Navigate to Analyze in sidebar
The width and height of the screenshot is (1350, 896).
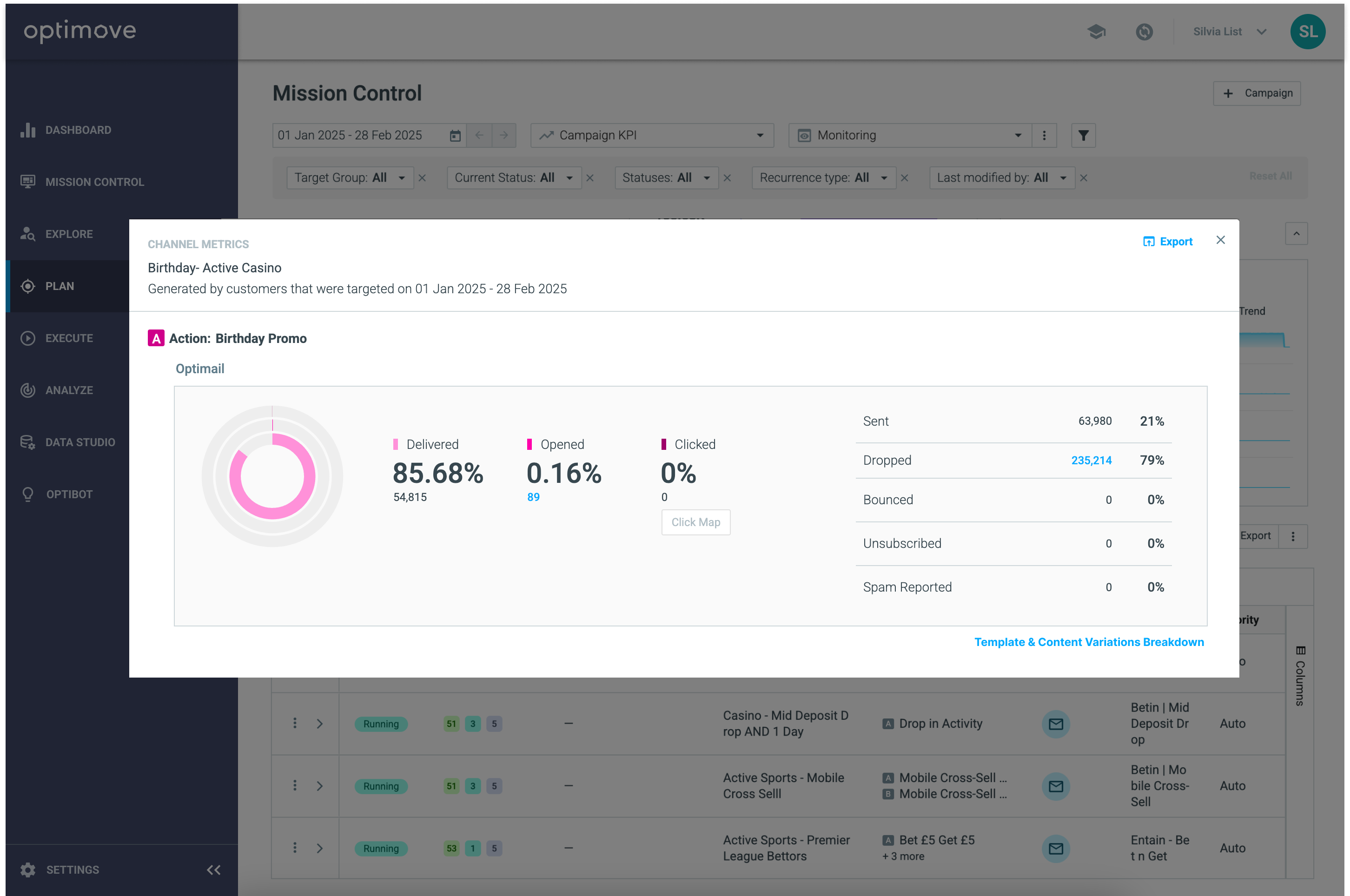(x=69, y=390)
